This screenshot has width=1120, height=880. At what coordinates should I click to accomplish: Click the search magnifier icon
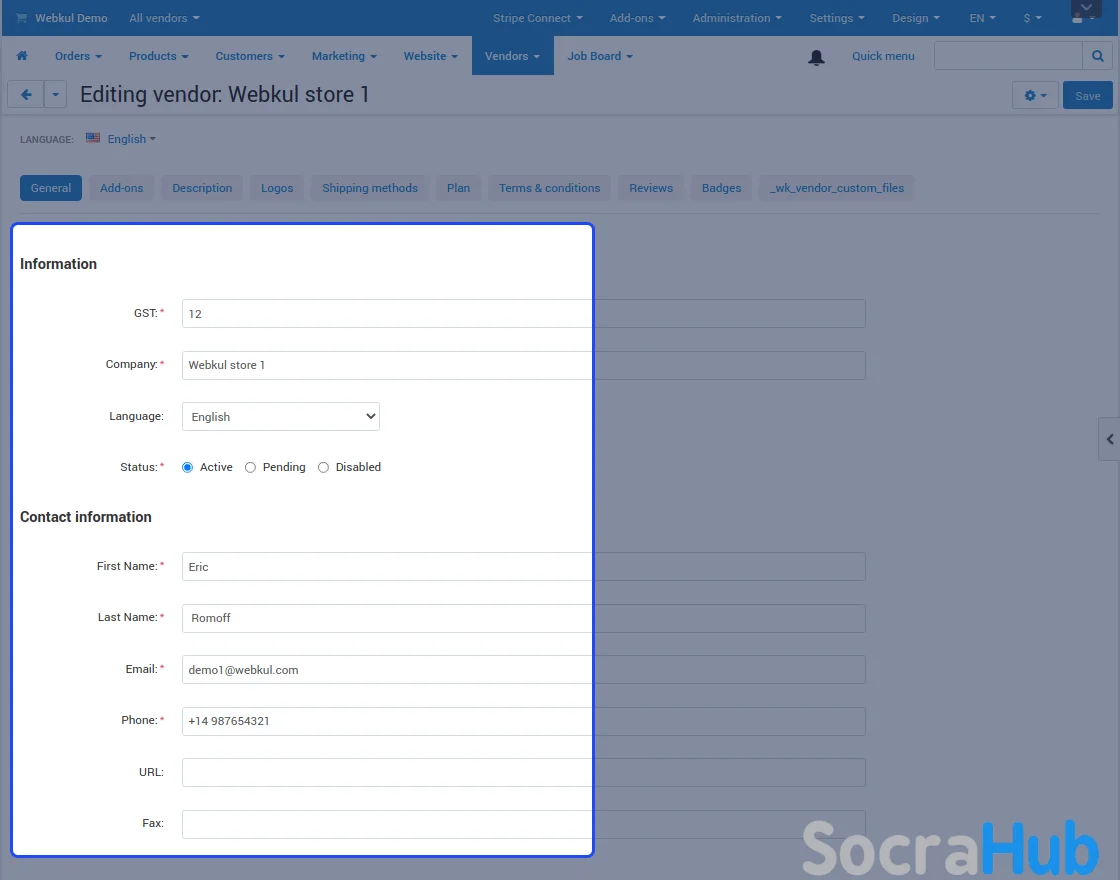(1097, 56)
